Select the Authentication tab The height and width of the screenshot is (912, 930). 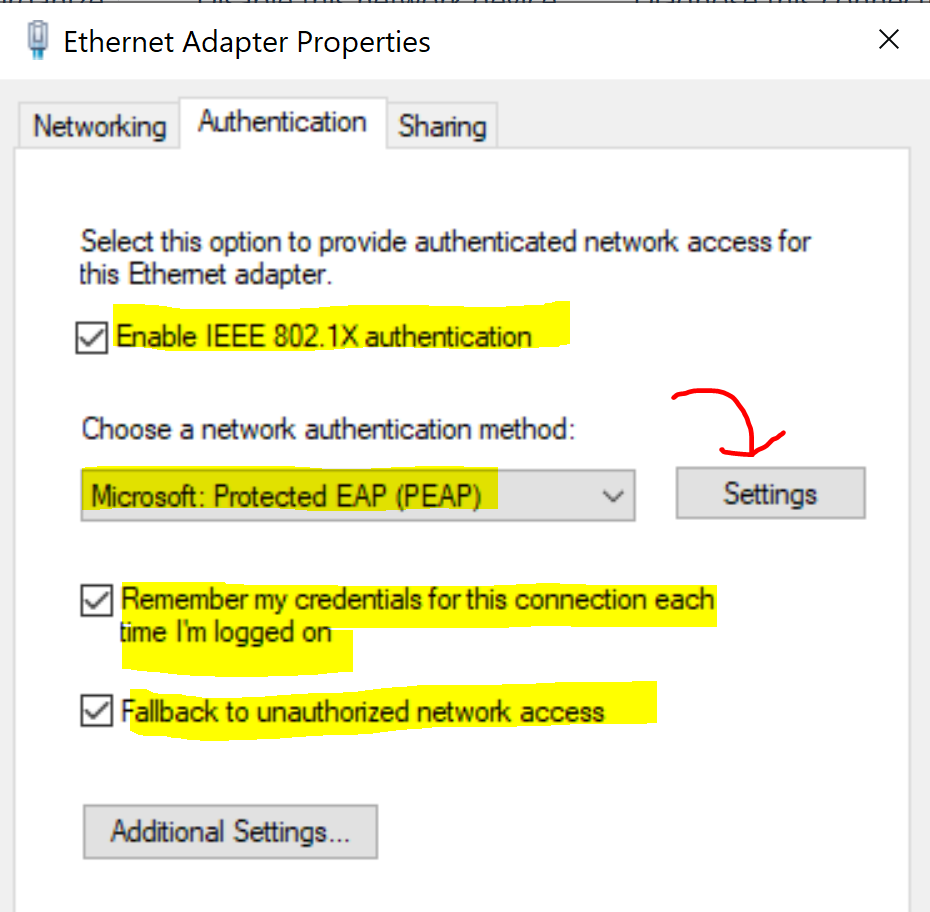(283, 122)
